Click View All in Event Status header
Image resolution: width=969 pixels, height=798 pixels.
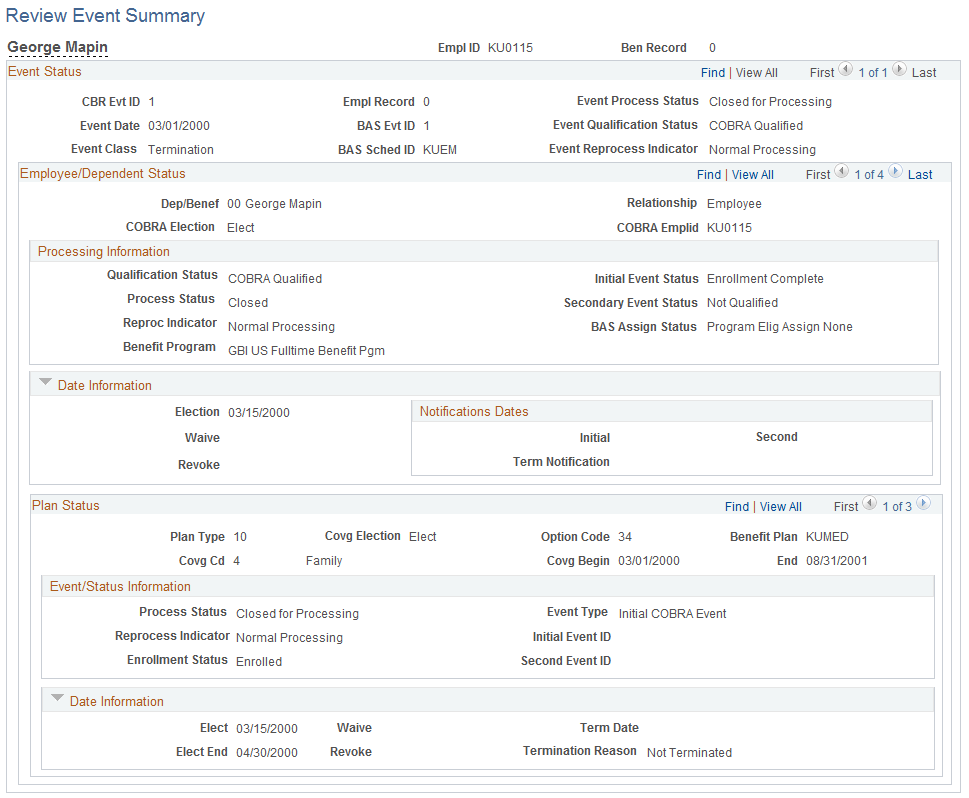click(x=756, y=73)
